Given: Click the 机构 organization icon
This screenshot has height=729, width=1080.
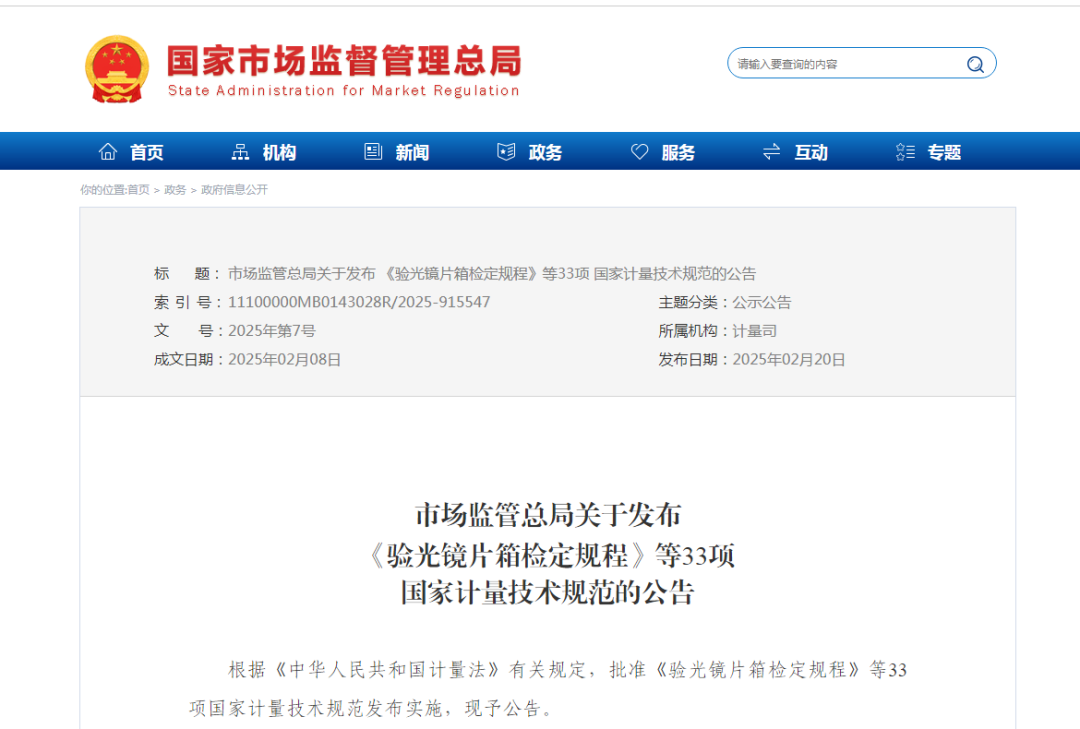Looking at the screenshot, I should 240,151.
